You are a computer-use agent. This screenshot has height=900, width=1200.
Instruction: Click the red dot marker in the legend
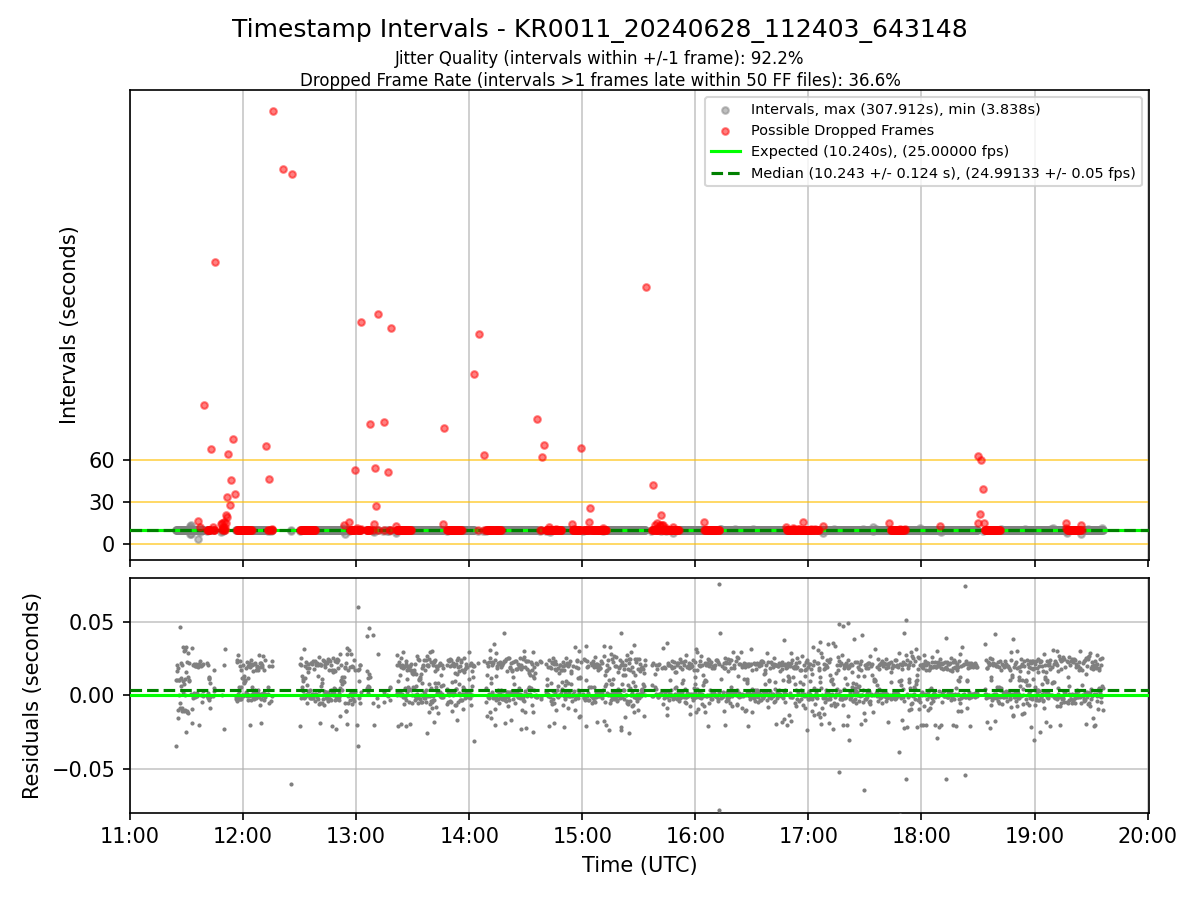tap(726, 131)
